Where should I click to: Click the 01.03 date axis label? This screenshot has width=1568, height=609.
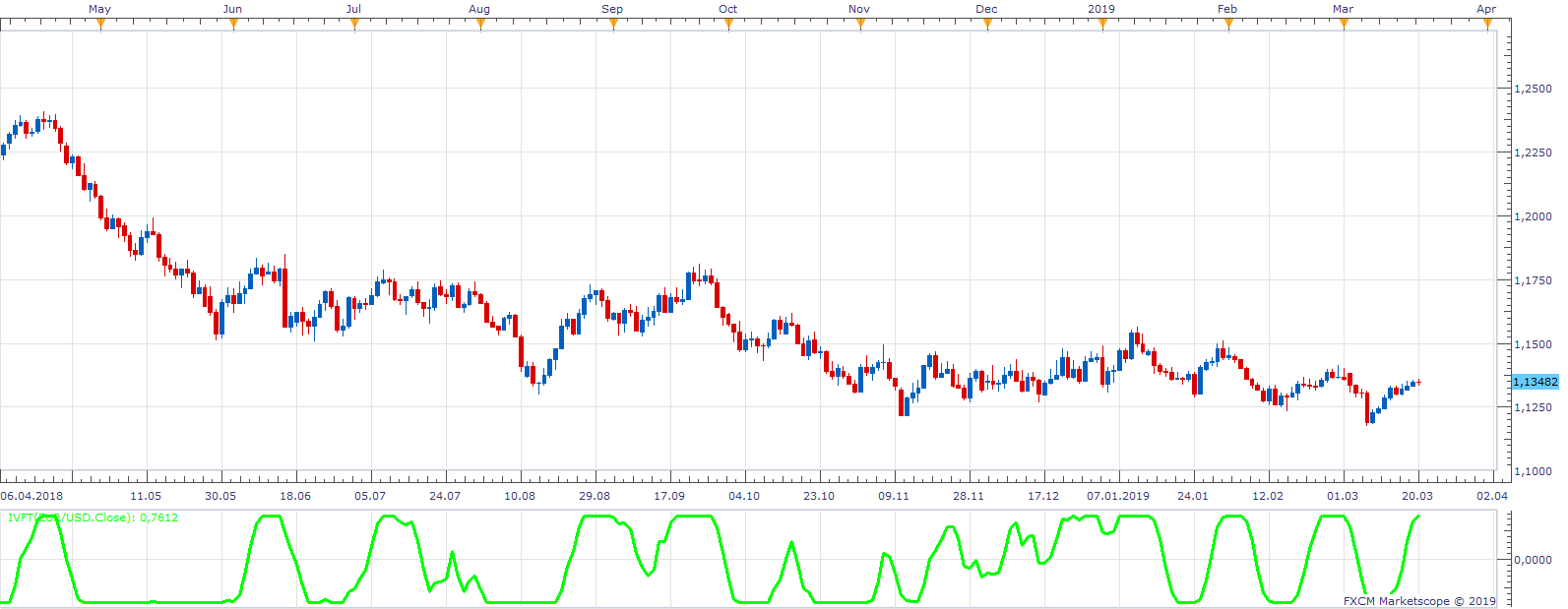(1343, 496)
